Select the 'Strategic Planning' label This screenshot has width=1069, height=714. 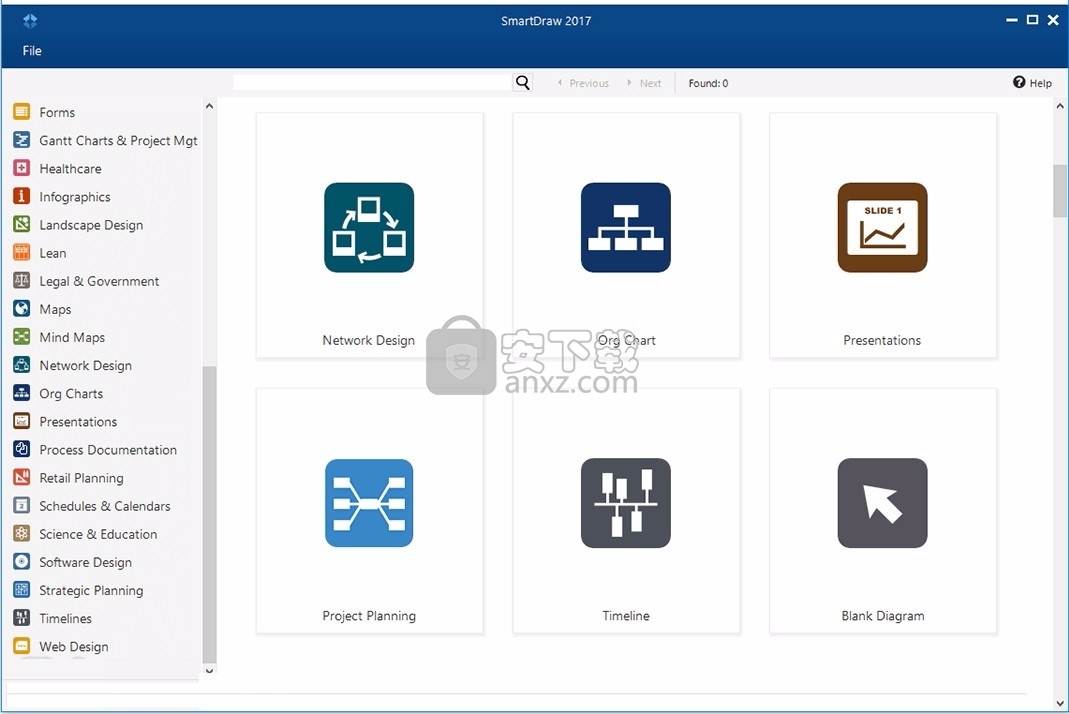click(x=91, y=590)
